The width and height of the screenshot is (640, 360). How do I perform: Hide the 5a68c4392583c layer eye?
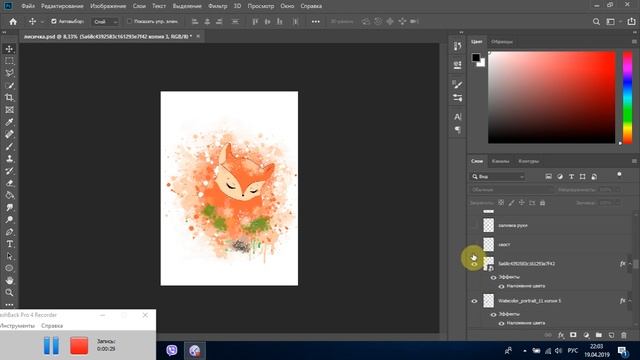(474, 264)
